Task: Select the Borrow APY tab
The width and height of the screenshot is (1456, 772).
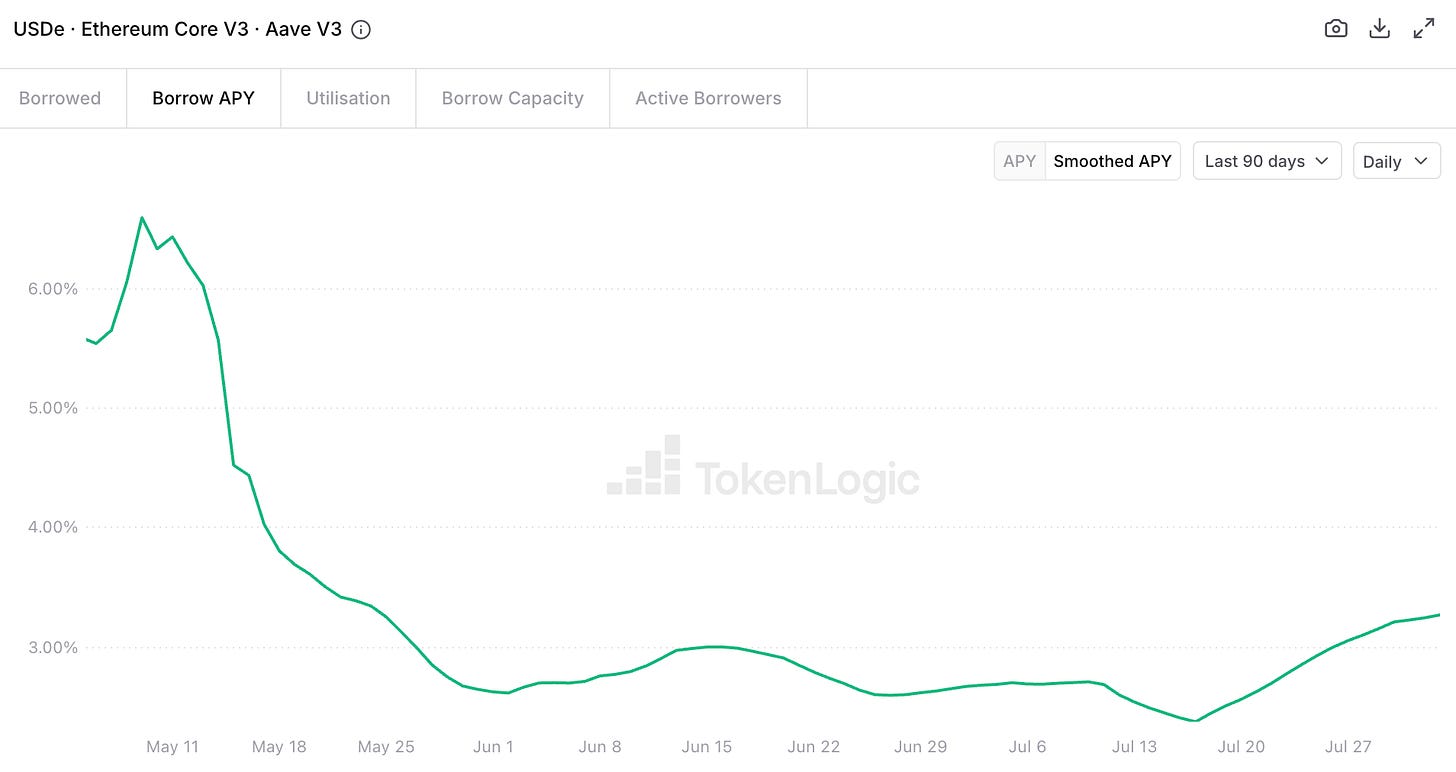Action: tap(203, 98)
